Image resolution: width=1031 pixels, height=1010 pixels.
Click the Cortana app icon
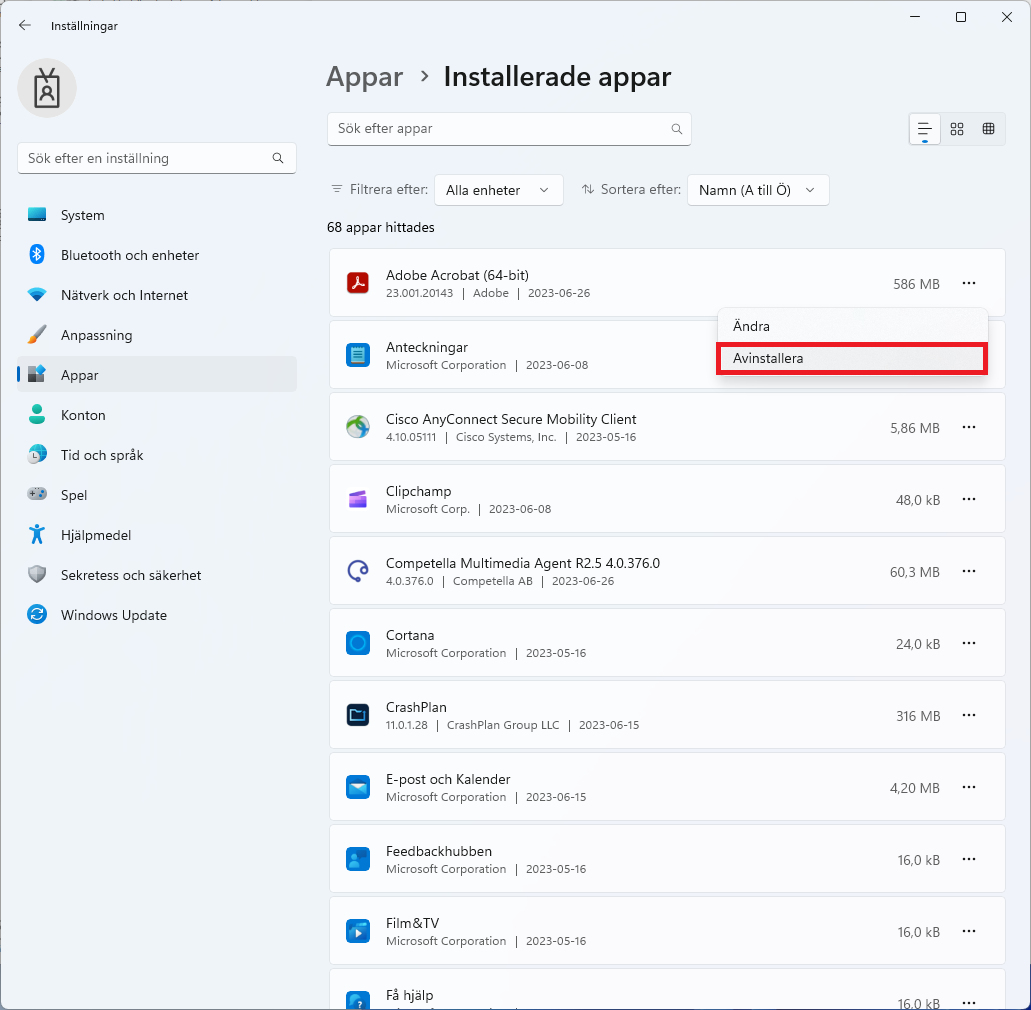[x=358, y=643]
